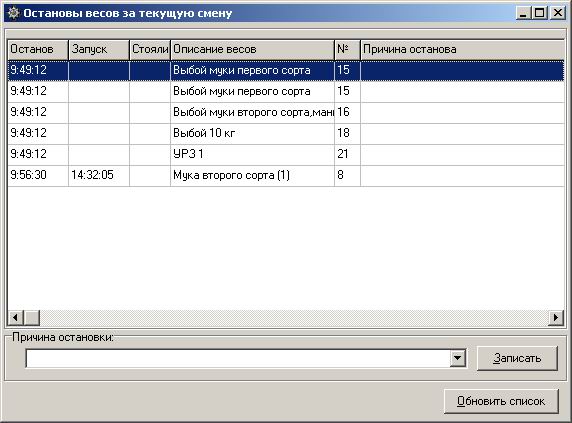Click the horizontal scrollbar left arrow

(x=15, y=318)
